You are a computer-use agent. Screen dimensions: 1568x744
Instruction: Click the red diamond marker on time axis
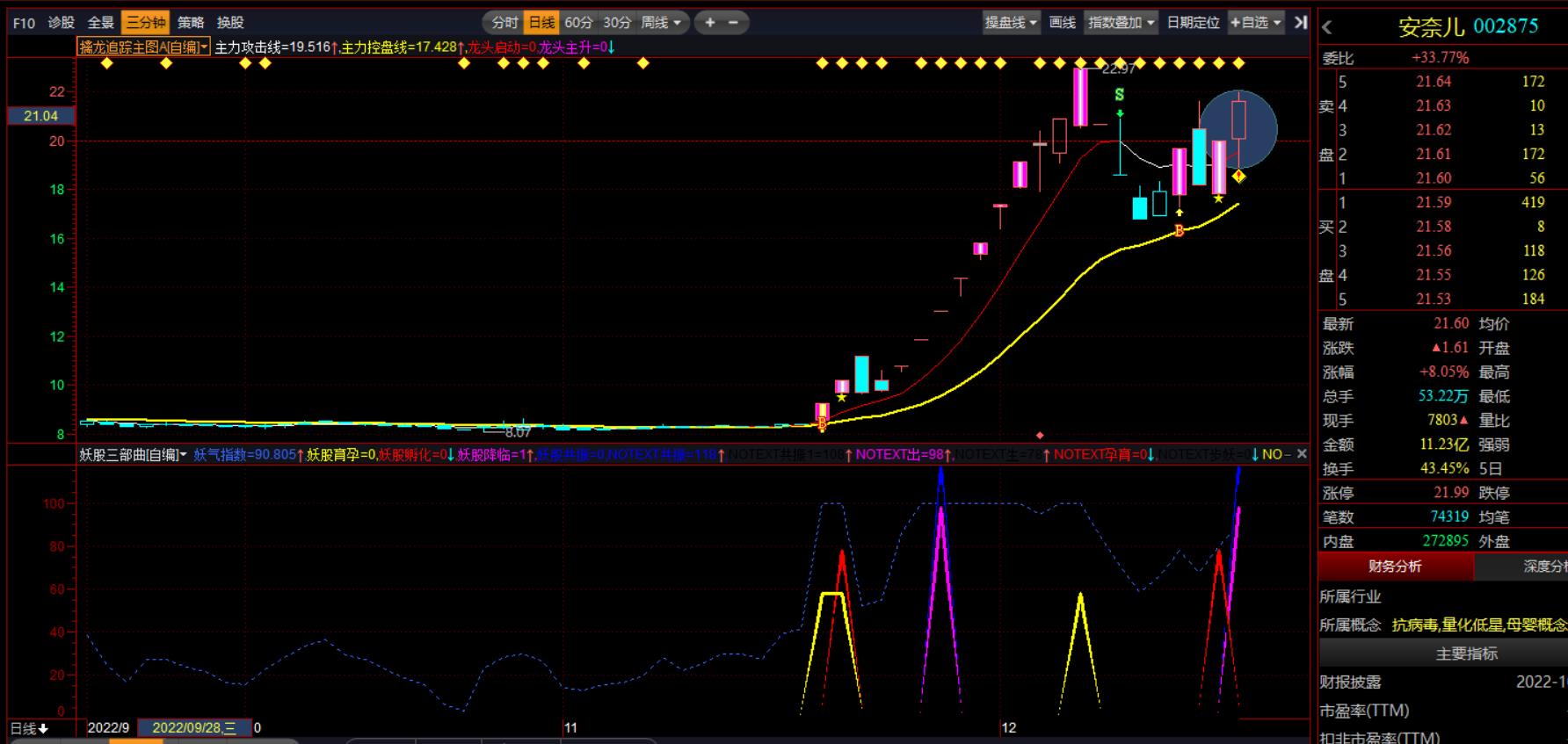point(1040,436)
